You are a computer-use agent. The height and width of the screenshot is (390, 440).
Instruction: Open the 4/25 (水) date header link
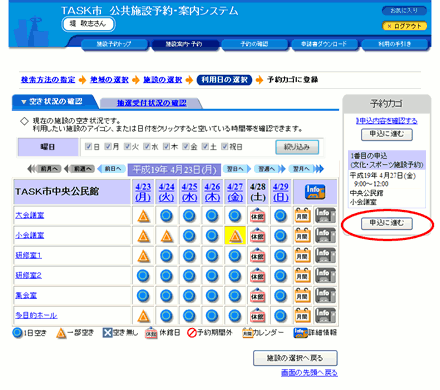pyautogui.click(x=189, y=192)
